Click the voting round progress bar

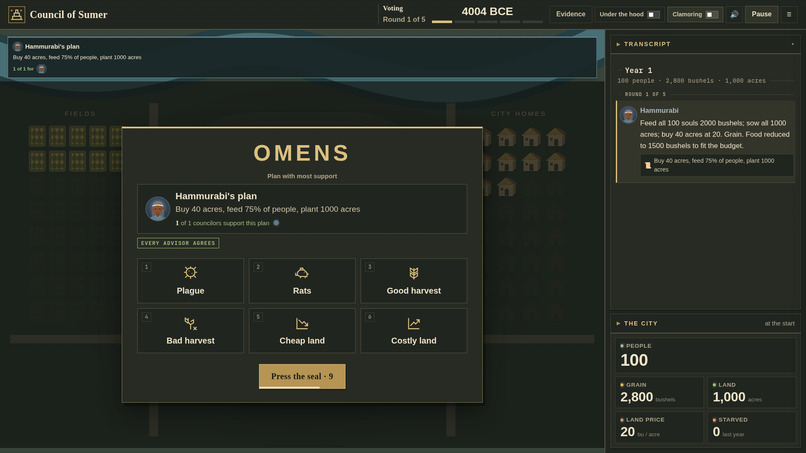coord(487,22)
